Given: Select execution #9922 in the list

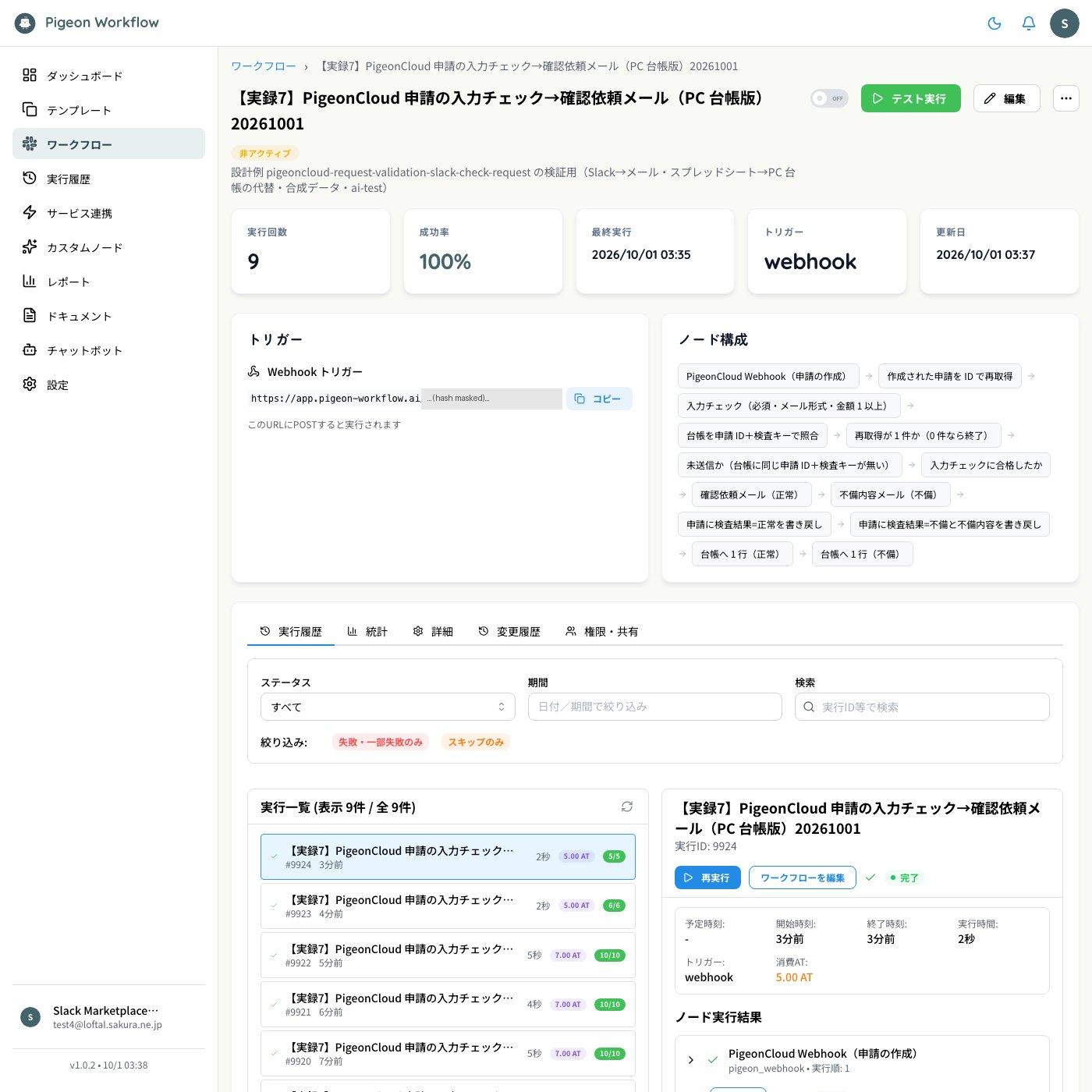Looking at the screenshot, I should 448,955.
